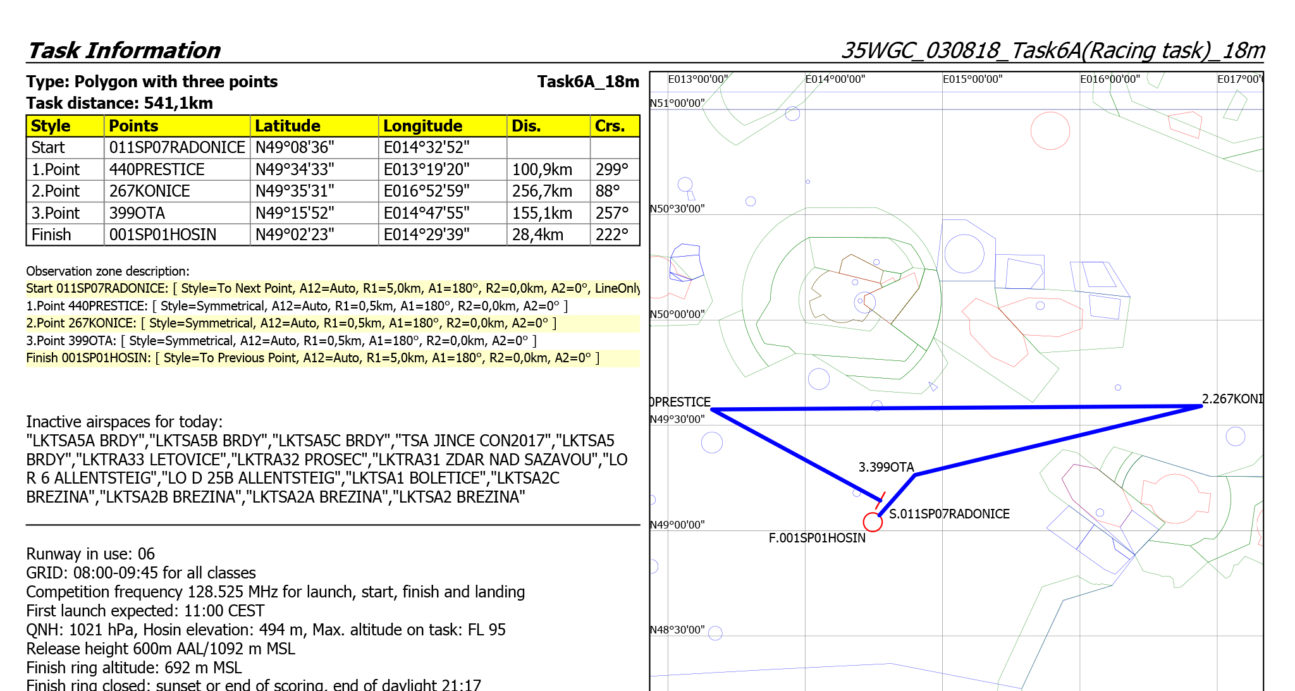Click the 440PRESTICE cell in task table
Image resolution: width=1295 pixels, height=691 pixels.
tap(157, 169)
